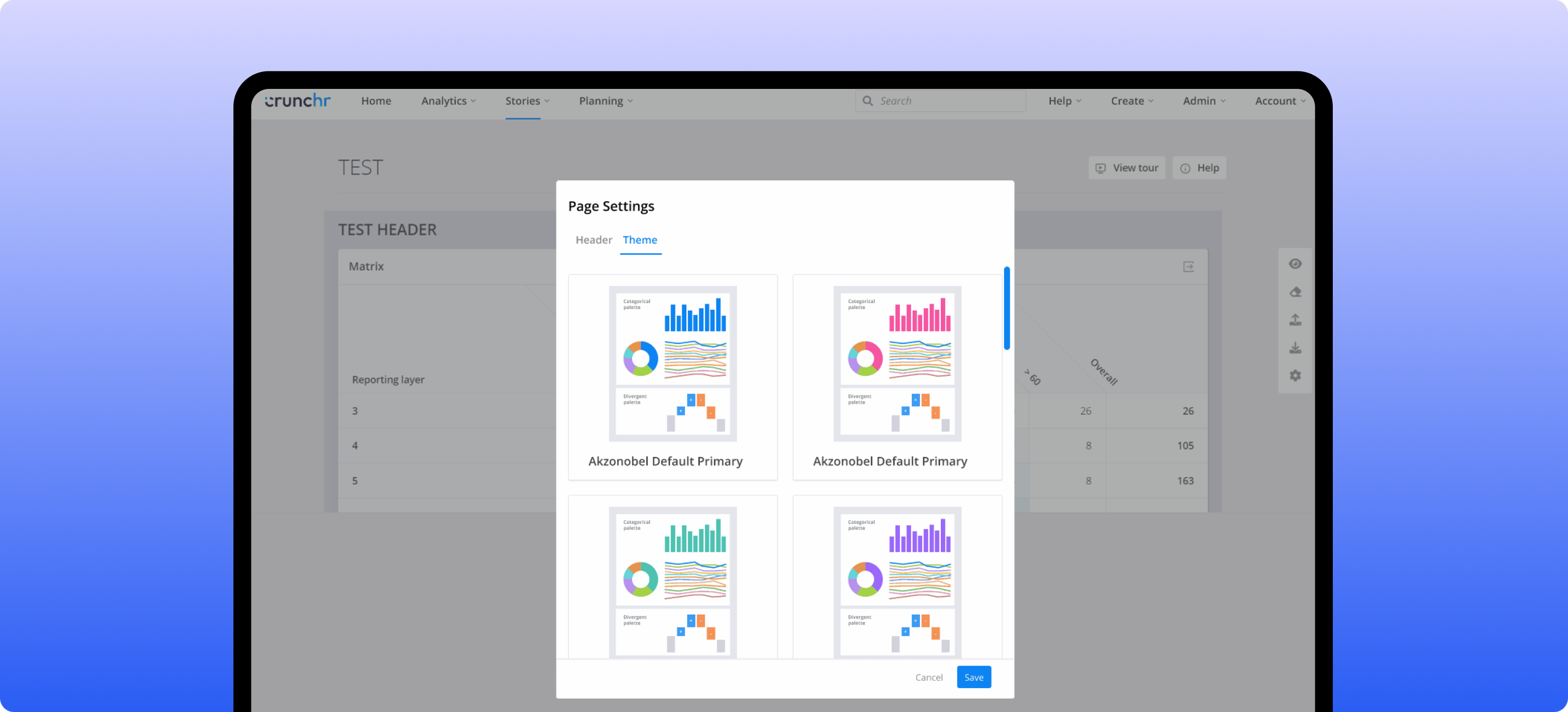Switch to the Header tab
The width and height of the screenshot is (1568, 712).
click(x=593, y=240)
